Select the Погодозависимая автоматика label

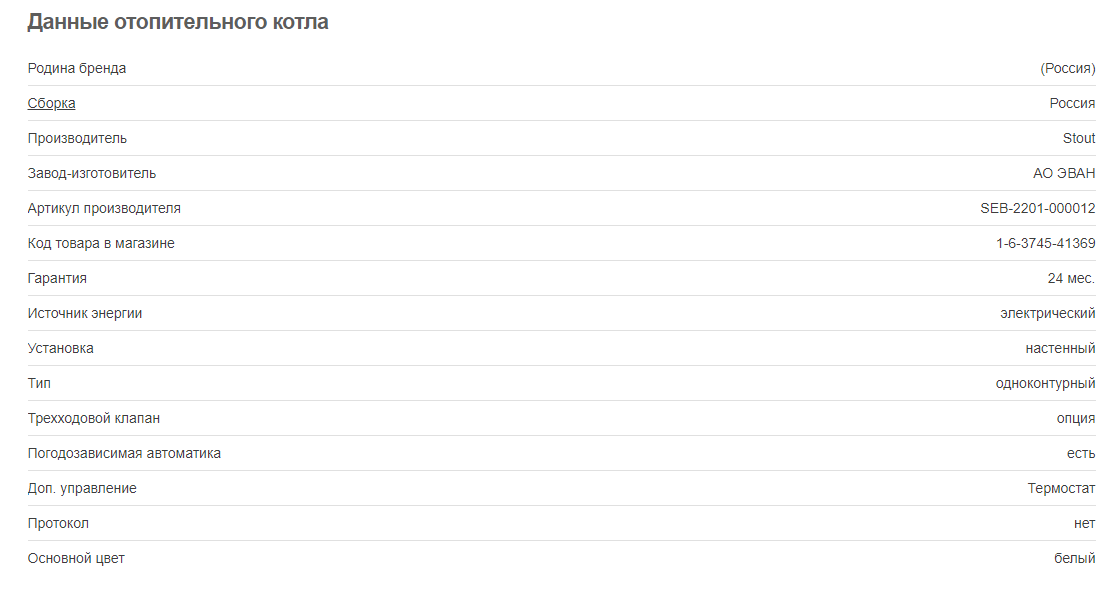(x=124, y=453)
